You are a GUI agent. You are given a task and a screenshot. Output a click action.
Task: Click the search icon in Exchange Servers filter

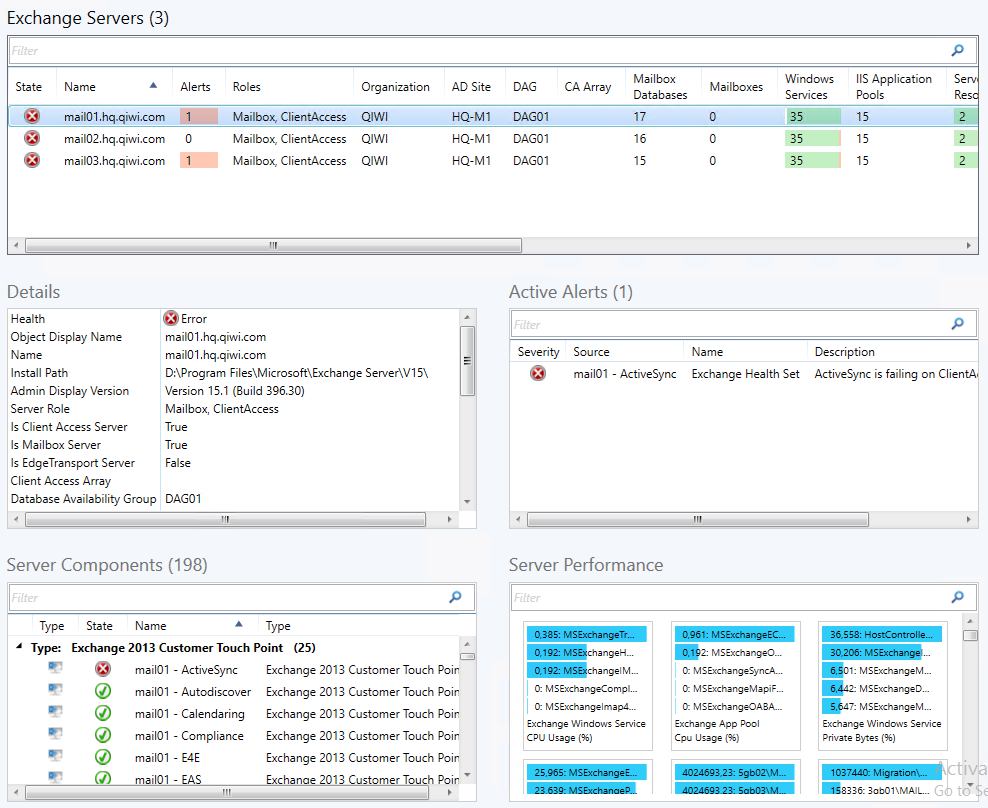click(957, 50)
